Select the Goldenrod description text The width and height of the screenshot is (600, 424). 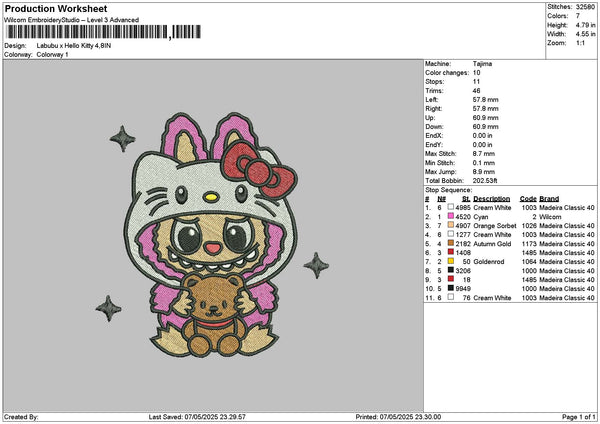pyautogui.click(x=489, y=262)
